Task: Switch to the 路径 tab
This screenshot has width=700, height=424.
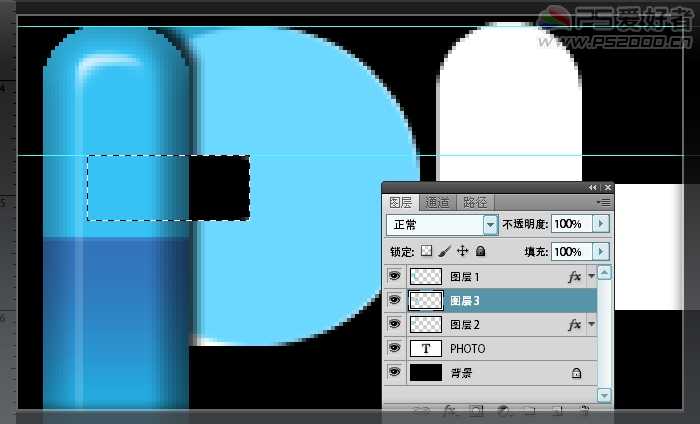Action: coord(475,203)
